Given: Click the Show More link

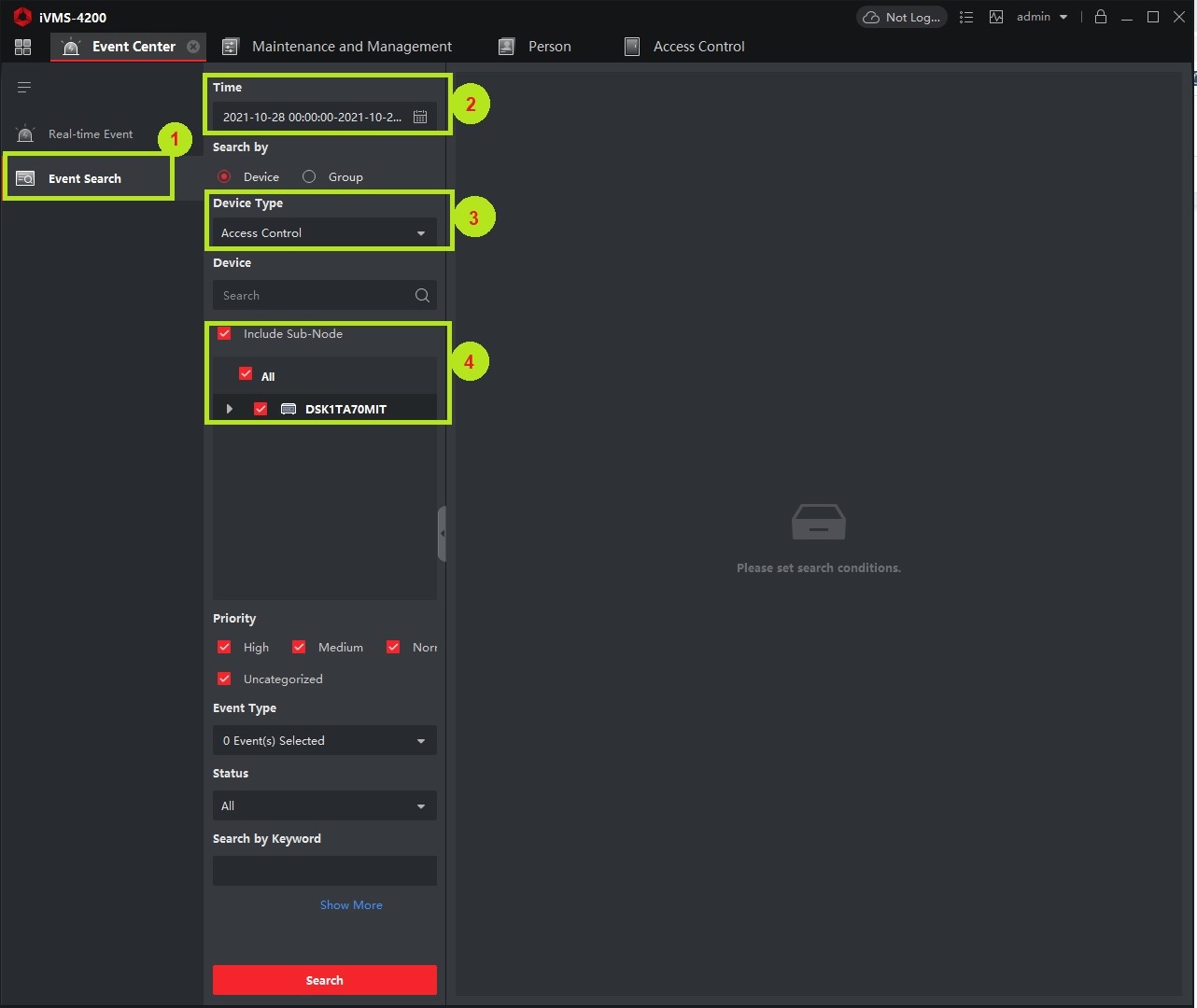Looking at the screenshot, I should pos(351,904).
